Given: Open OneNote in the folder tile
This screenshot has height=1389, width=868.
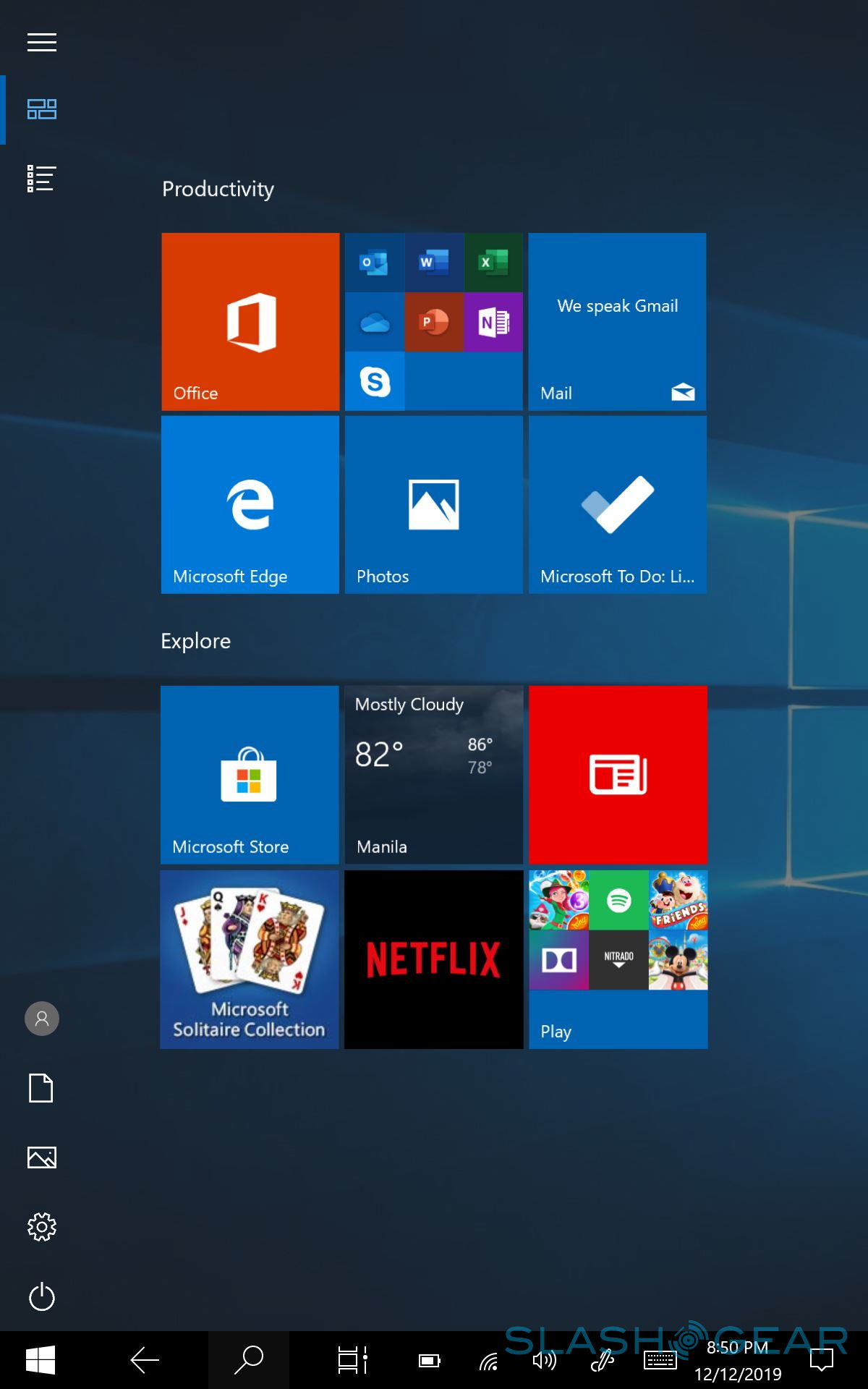Looking at the screenshot, I should pyautogui.click(x=493, y=322).
